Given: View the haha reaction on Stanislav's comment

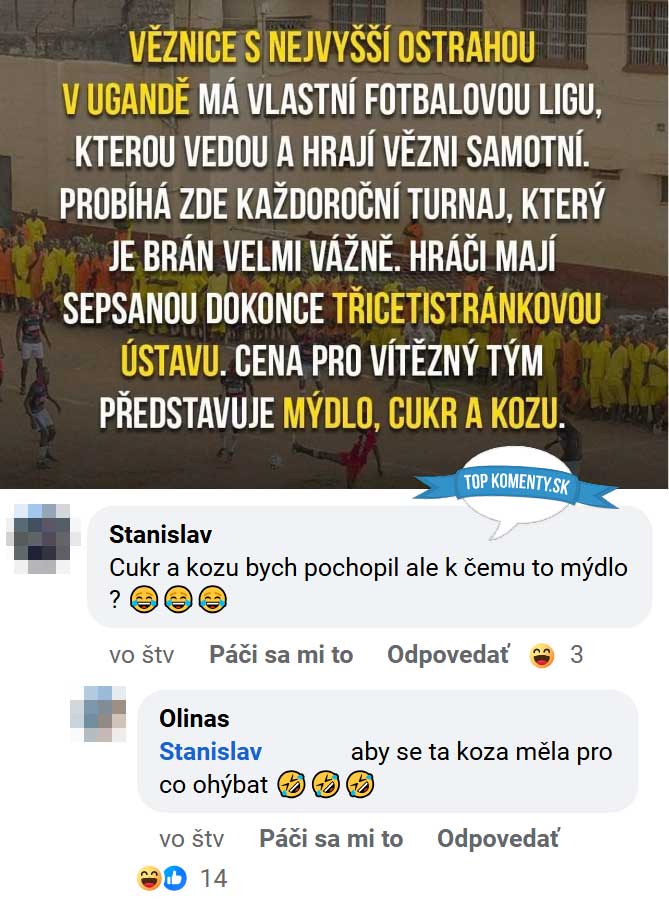Looking at the screenshot, I should [x=542, y=655].
